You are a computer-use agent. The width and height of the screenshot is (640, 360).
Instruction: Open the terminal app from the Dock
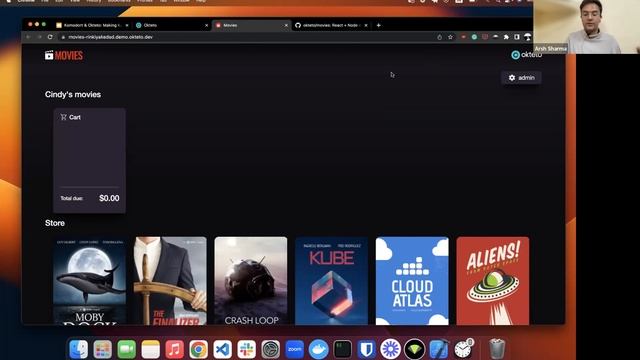(342, 349)
